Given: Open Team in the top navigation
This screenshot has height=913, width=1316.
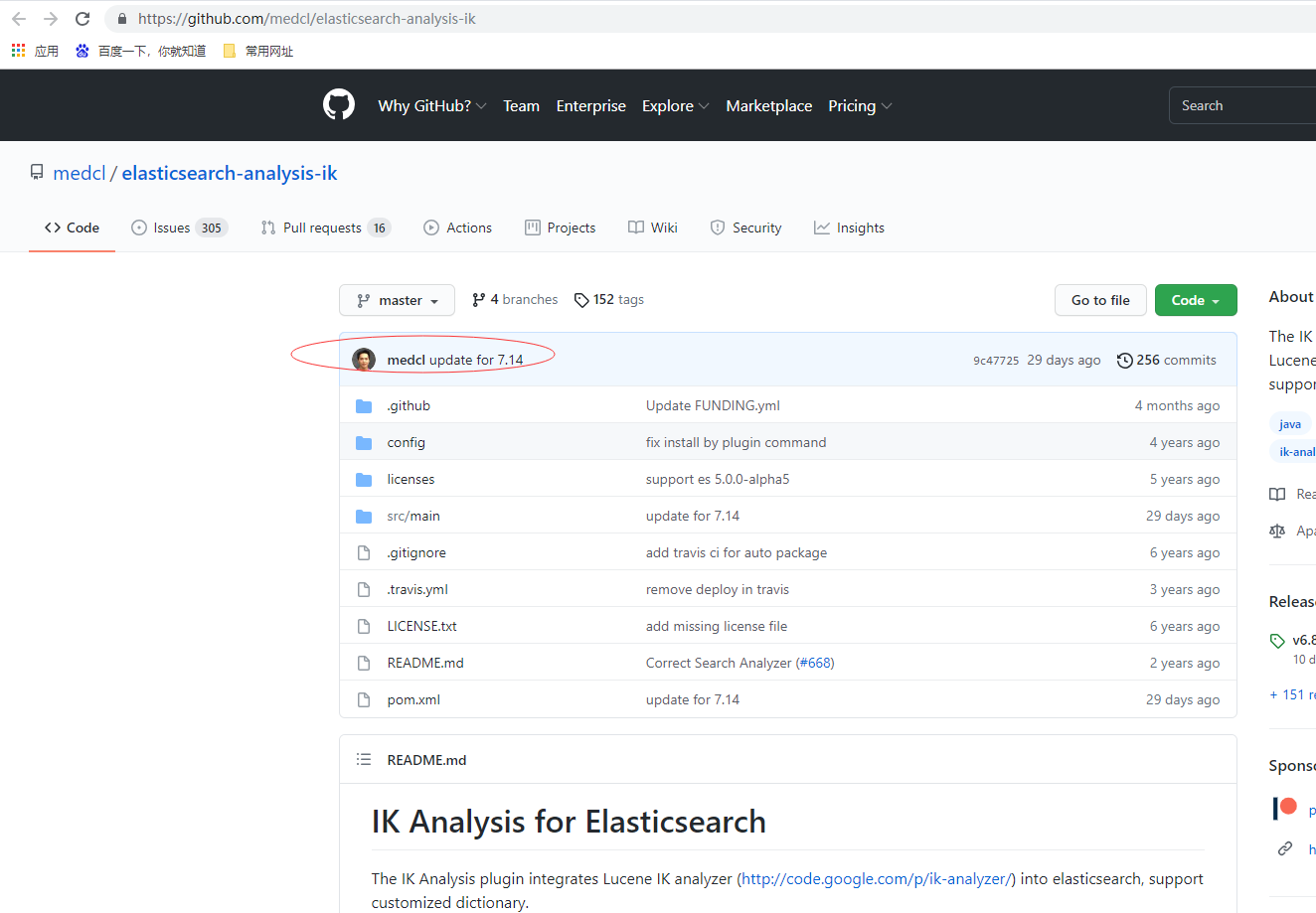Looking at the screenshot, I should coord(521,105).
